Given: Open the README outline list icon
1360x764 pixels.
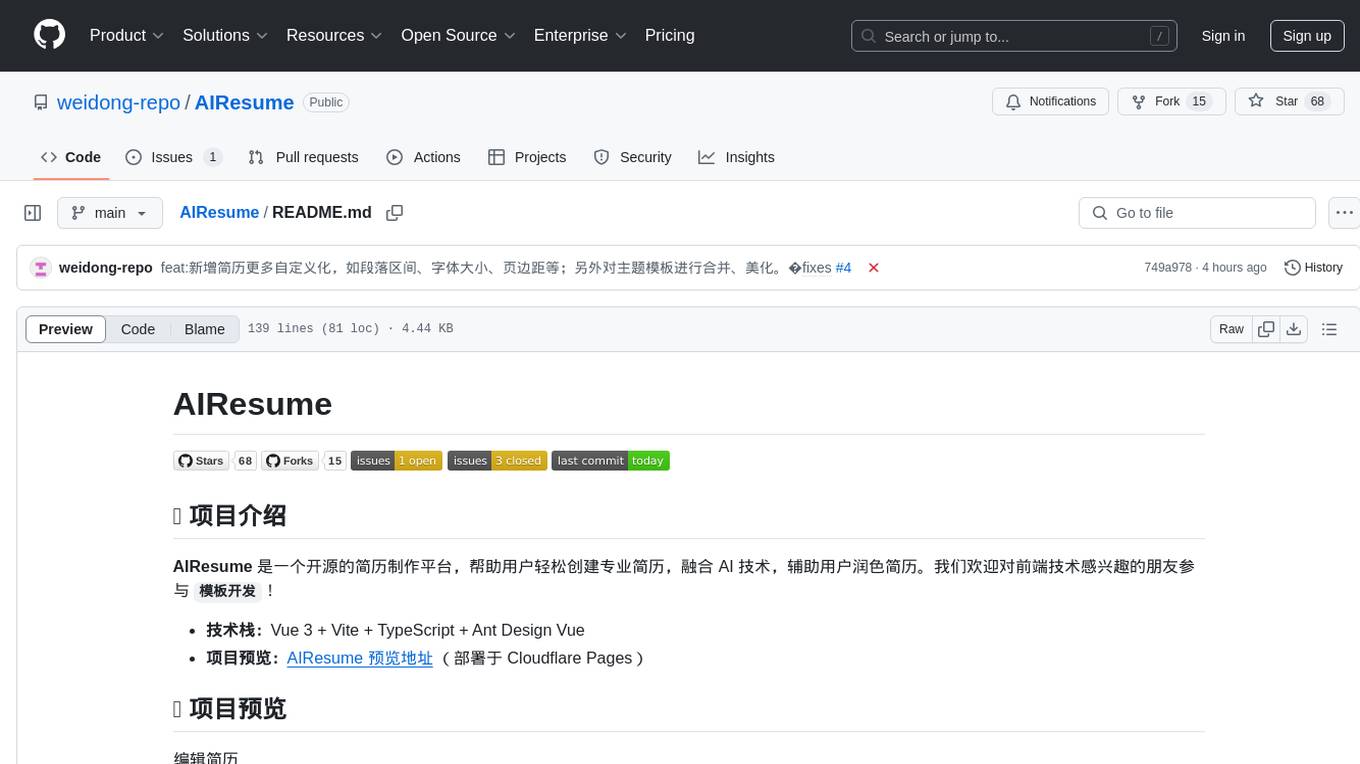Looking at the screenshot, I should 1329,329.
